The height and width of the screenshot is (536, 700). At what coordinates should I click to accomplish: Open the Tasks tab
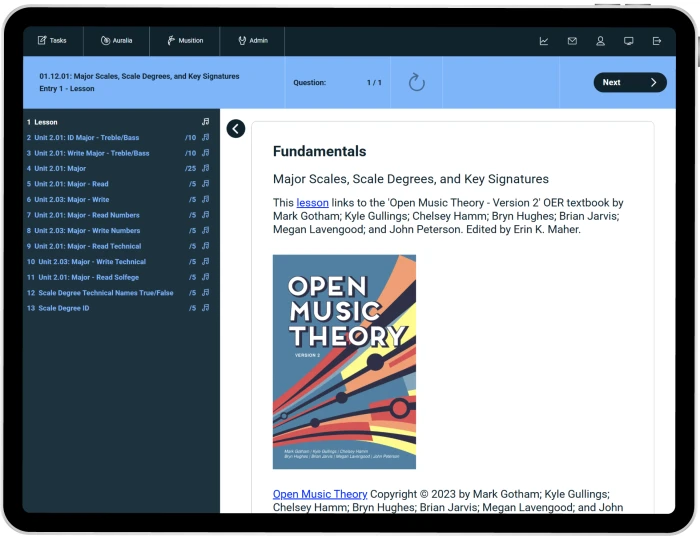tap(52, 41)
